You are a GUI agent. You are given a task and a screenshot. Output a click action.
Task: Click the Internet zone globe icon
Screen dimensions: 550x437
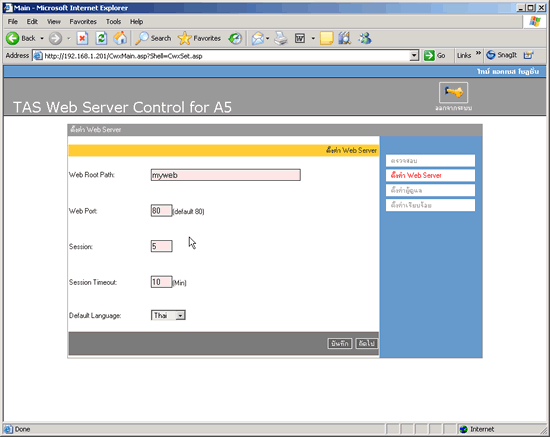(464, 429)
